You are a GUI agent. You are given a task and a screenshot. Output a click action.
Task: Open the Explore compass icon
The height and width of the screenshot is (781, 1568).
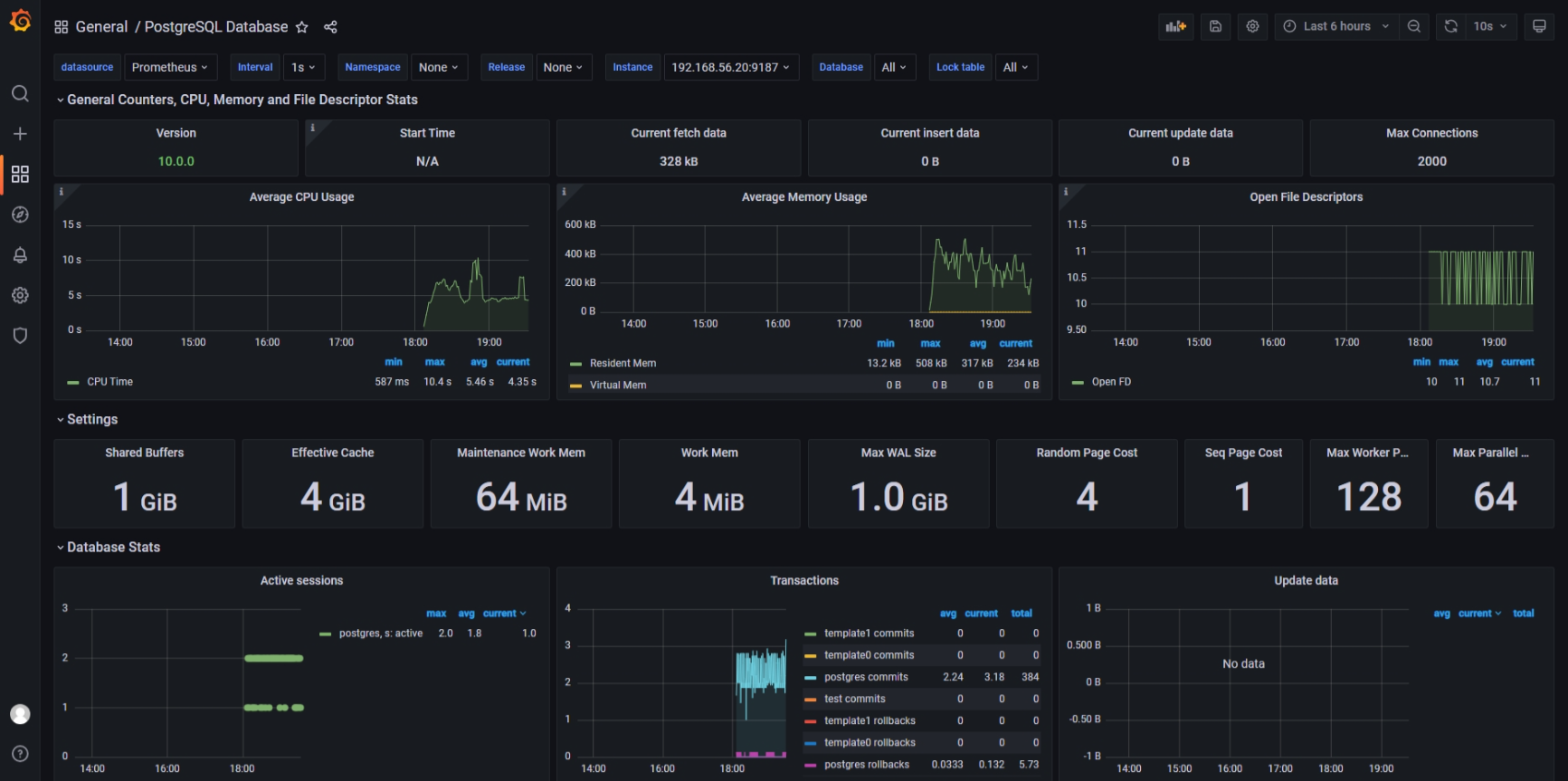click(x=20, y=214)
